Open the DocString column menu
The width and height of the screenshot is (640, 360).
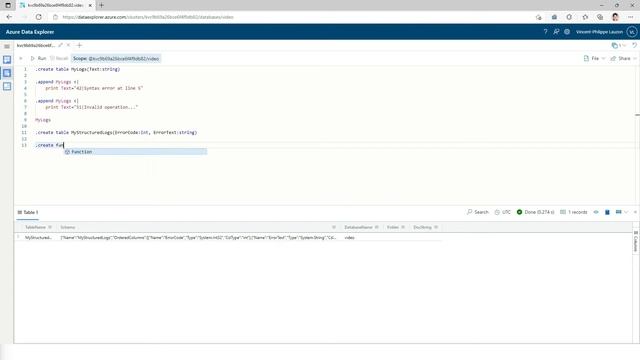436,227
